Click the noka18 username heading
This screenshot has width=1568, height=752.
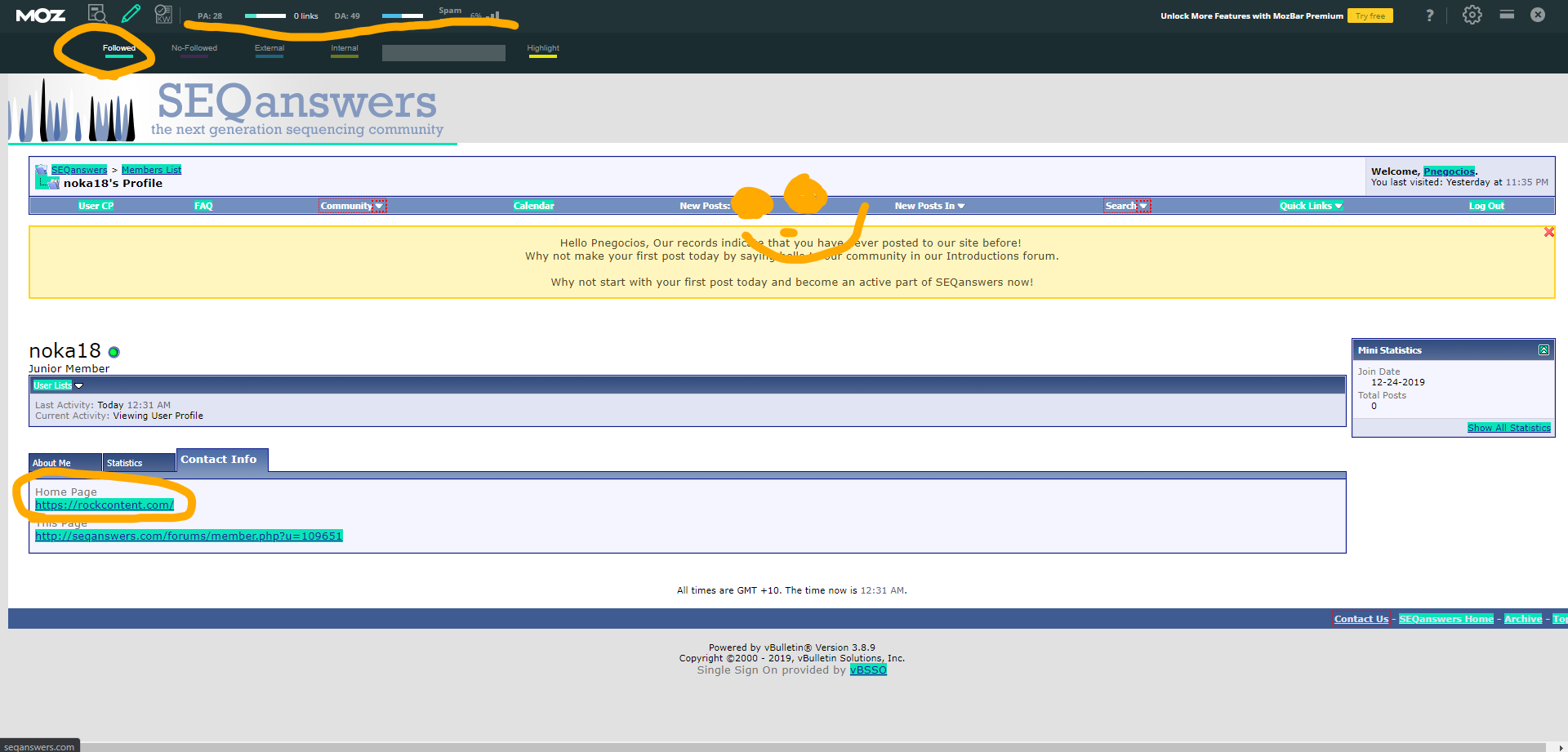click(x=65, y=351)
